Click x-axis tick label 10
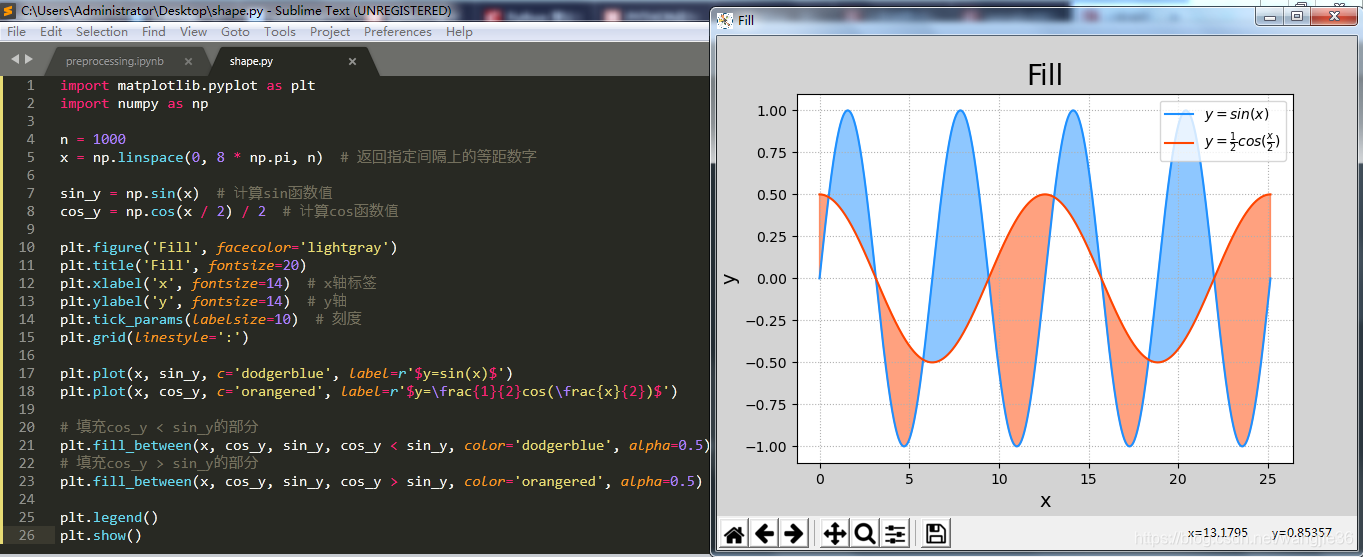The height and width of the screenshot is (557, 1363). tap(1000, 479)
